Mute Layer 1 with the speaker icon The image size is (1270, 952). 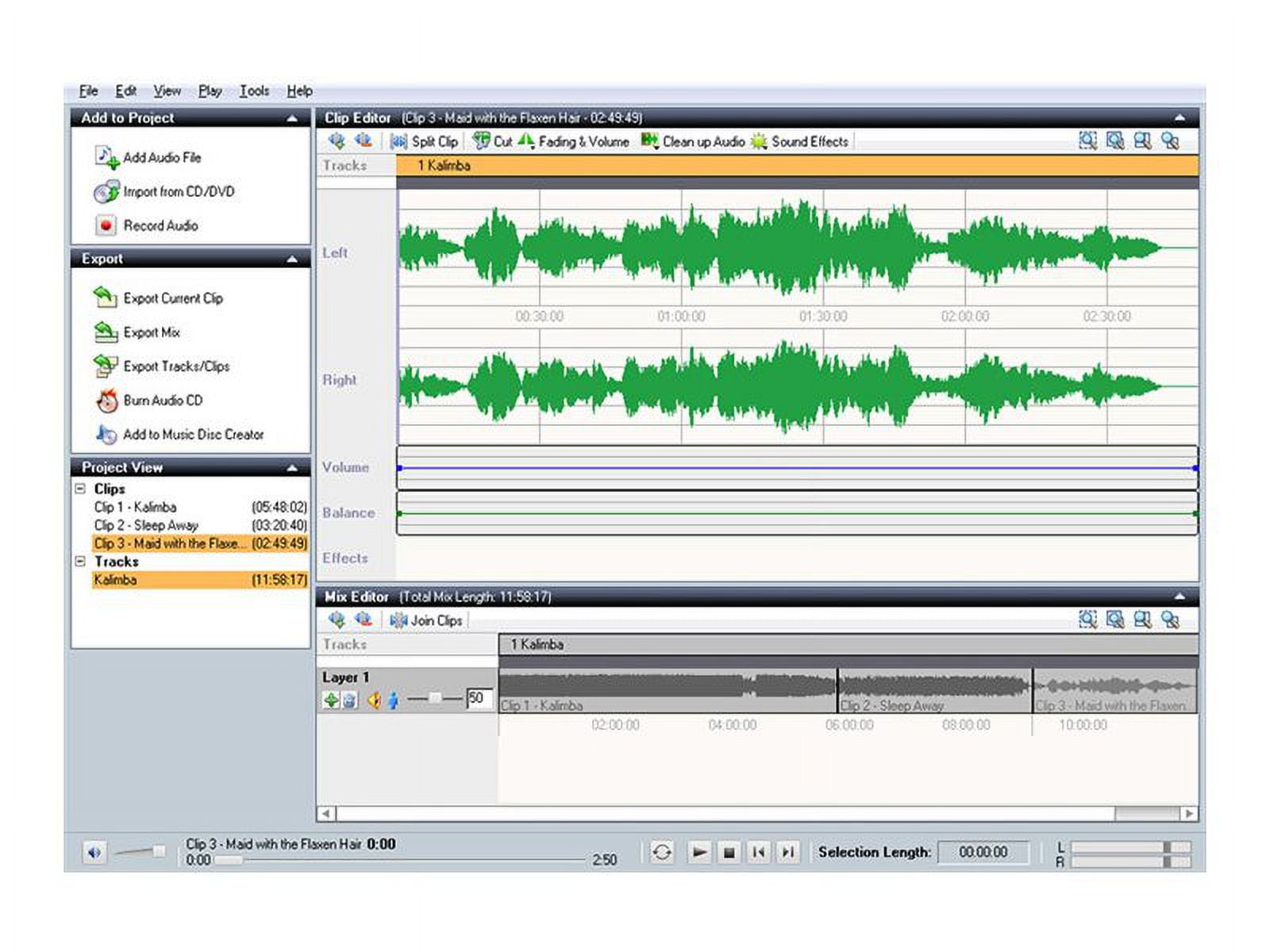pyautogui.click(x=374, y=700)
